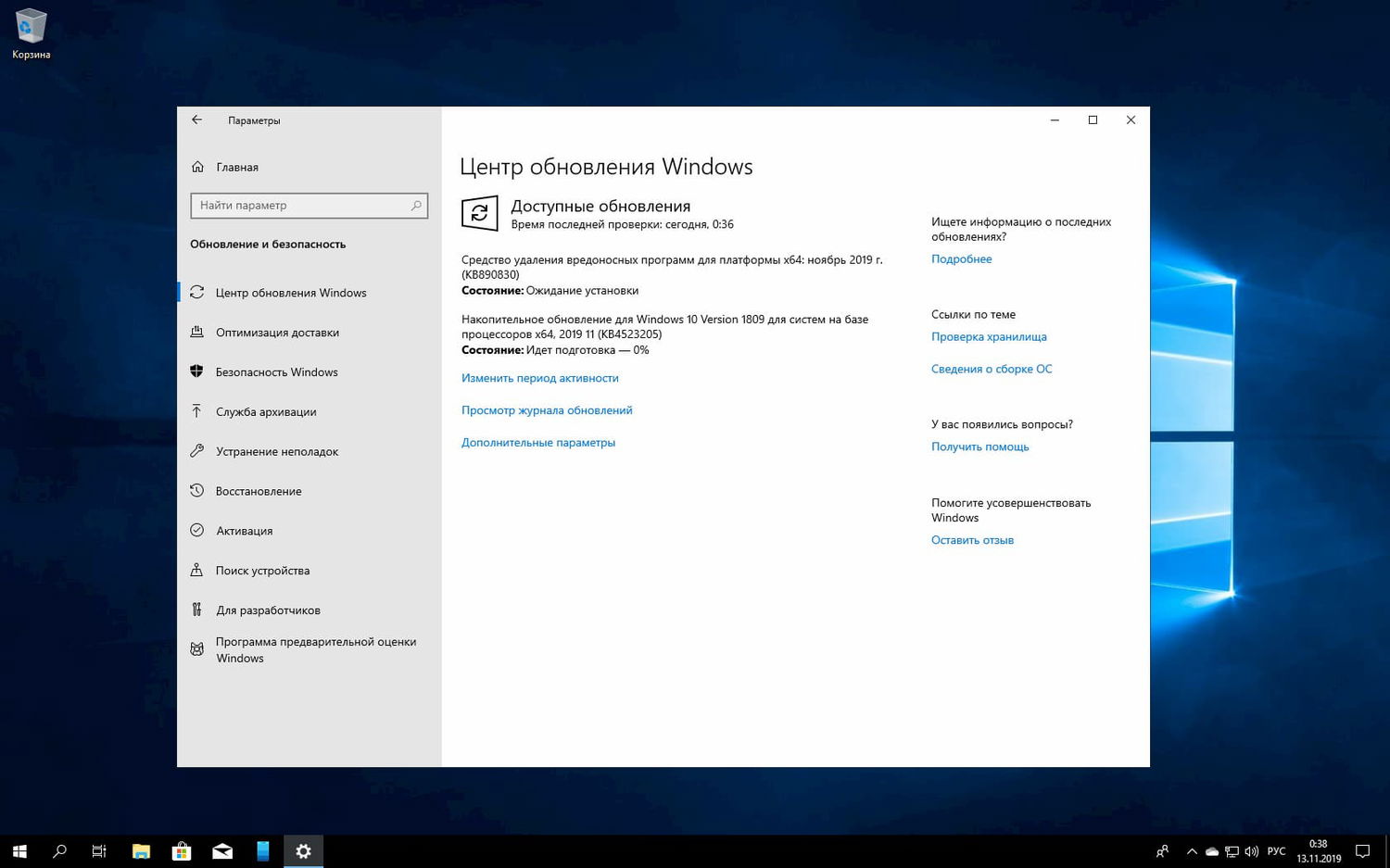Launch Microsoft Edge from the taskbar
The image size is (1390, 868).
(262, 850)
